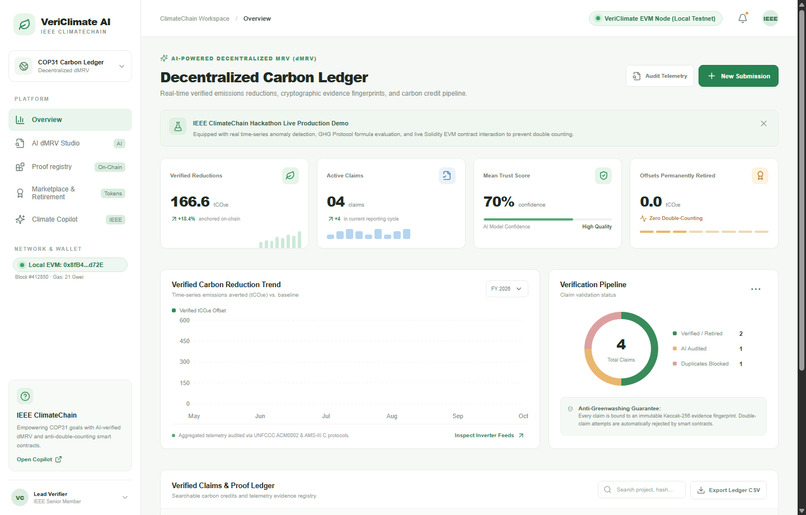Click the Marketplace & Retirement ribbon icon
Image resolution: width=806 pixels, height=515 pixels.
tap(20, 193)
